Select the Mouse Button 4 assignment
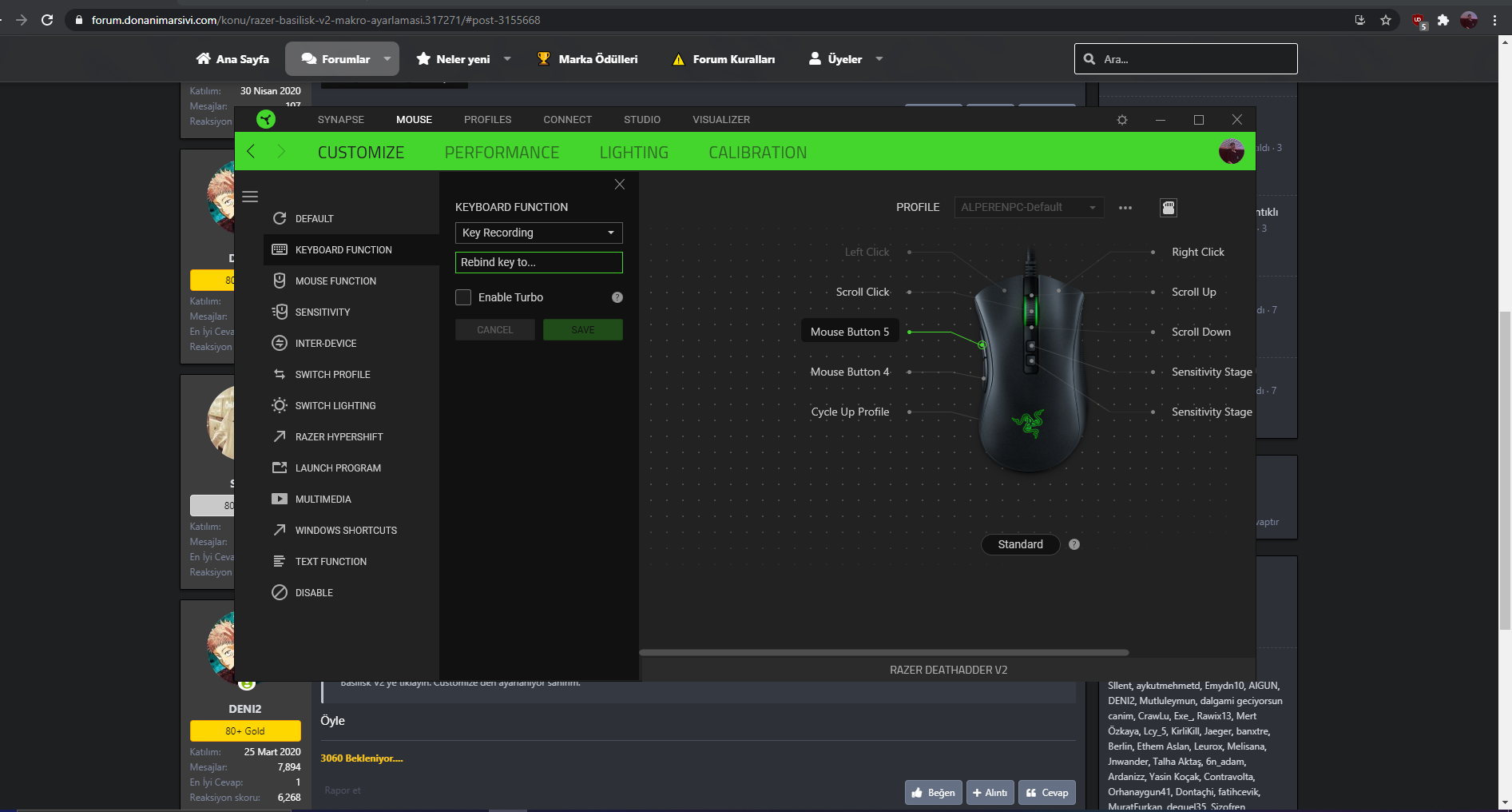The width and height of the screenshot is (1512, 812). point(850,372)
